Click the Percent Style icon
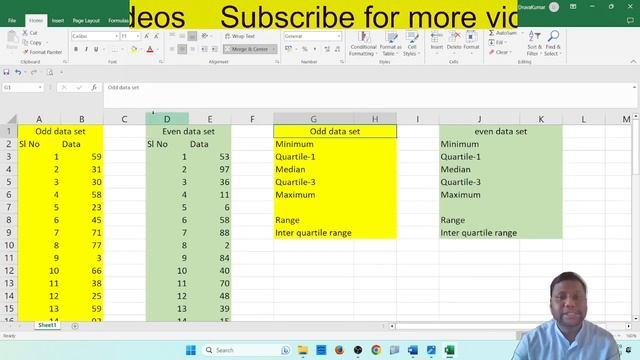Viewport: 640px width, 360px height. [304, 49]
